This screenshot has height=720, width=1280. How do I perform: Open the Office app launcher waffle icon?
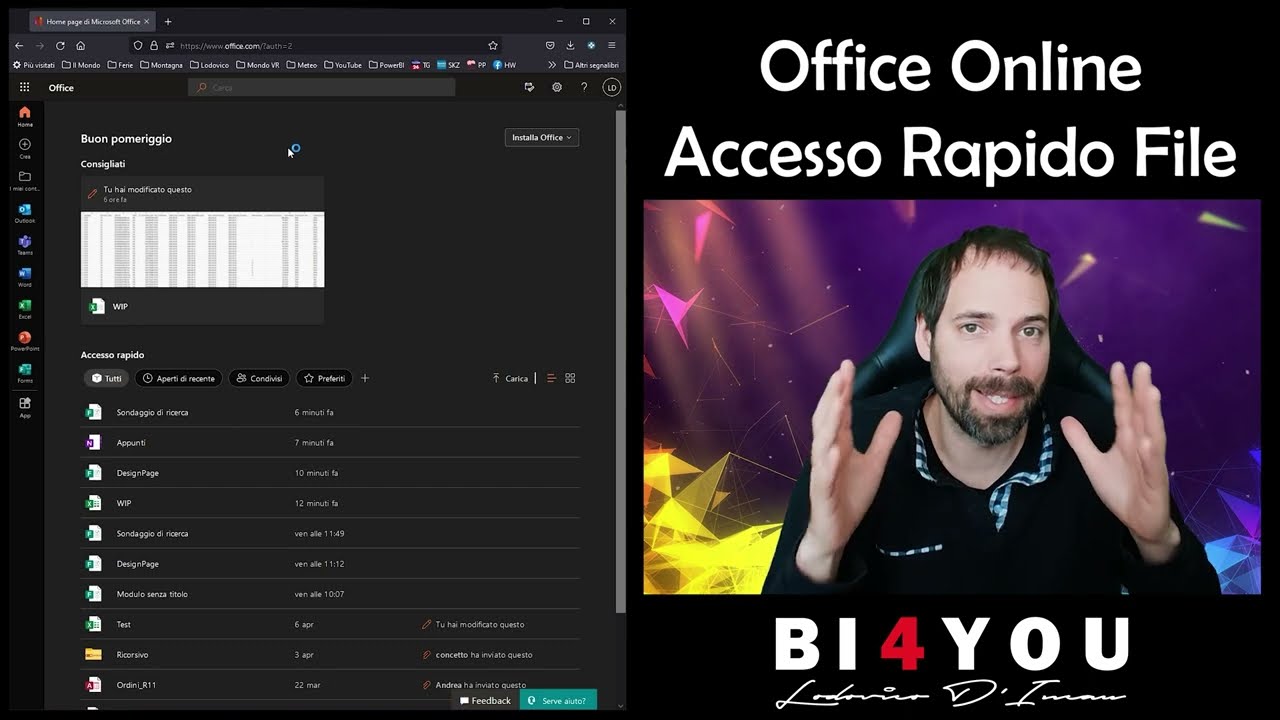coord(25,88)
